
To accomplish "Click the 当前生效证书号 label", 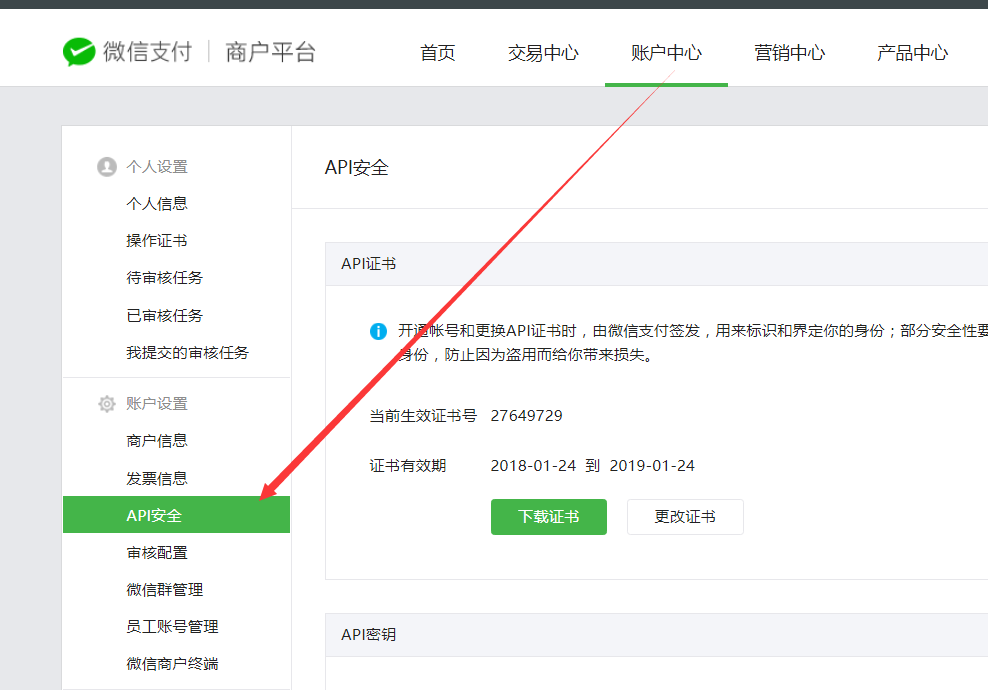I will coord(423,416).
